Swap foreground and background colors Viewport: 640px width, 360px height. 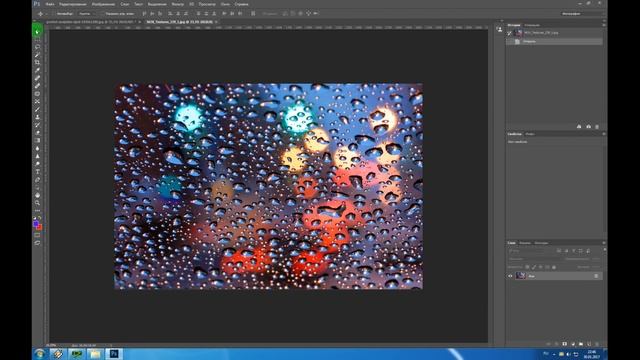point(40,218)
